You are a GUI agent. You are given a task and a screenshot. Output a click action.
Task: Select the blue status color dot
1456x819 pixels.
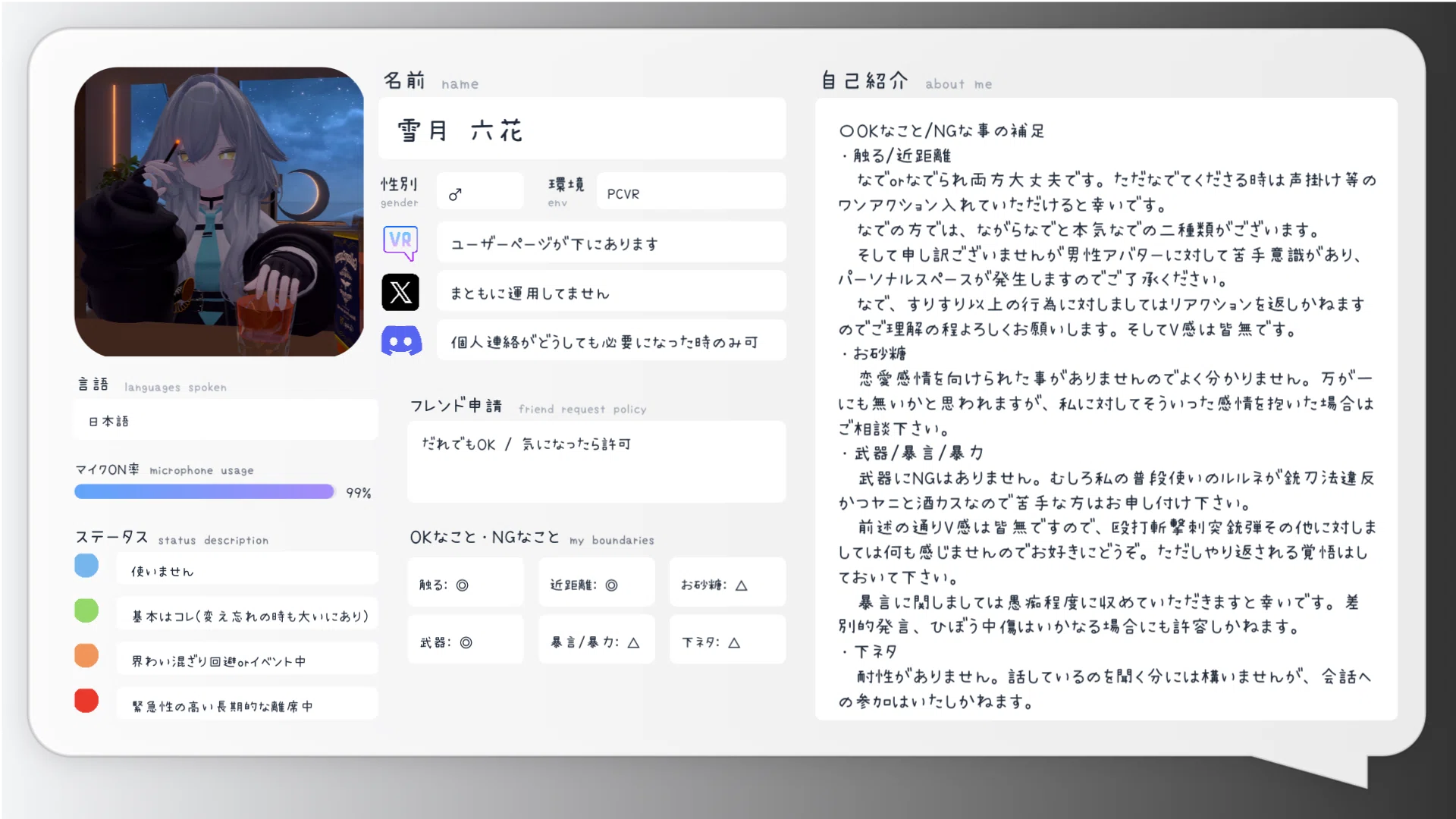(86, 566)
